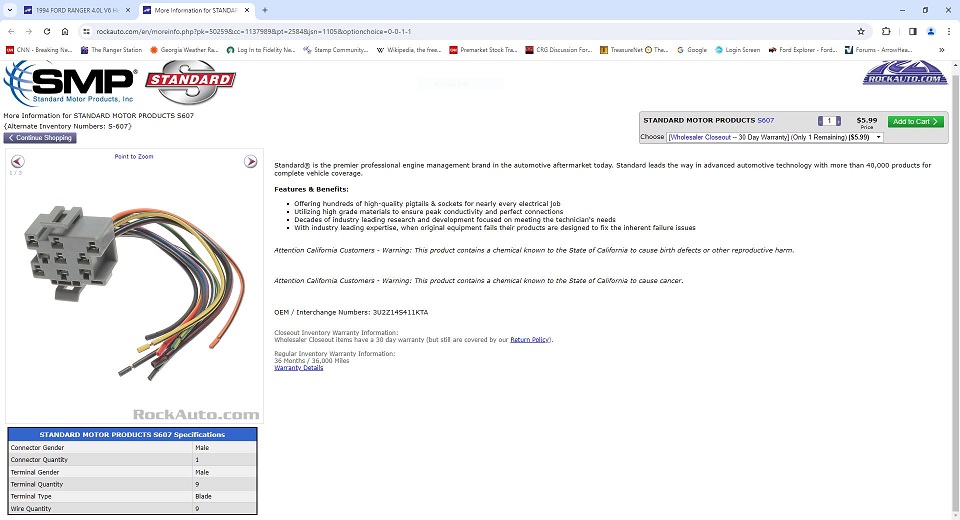
Task: Add S607 to cart
Action: point(915,121)
